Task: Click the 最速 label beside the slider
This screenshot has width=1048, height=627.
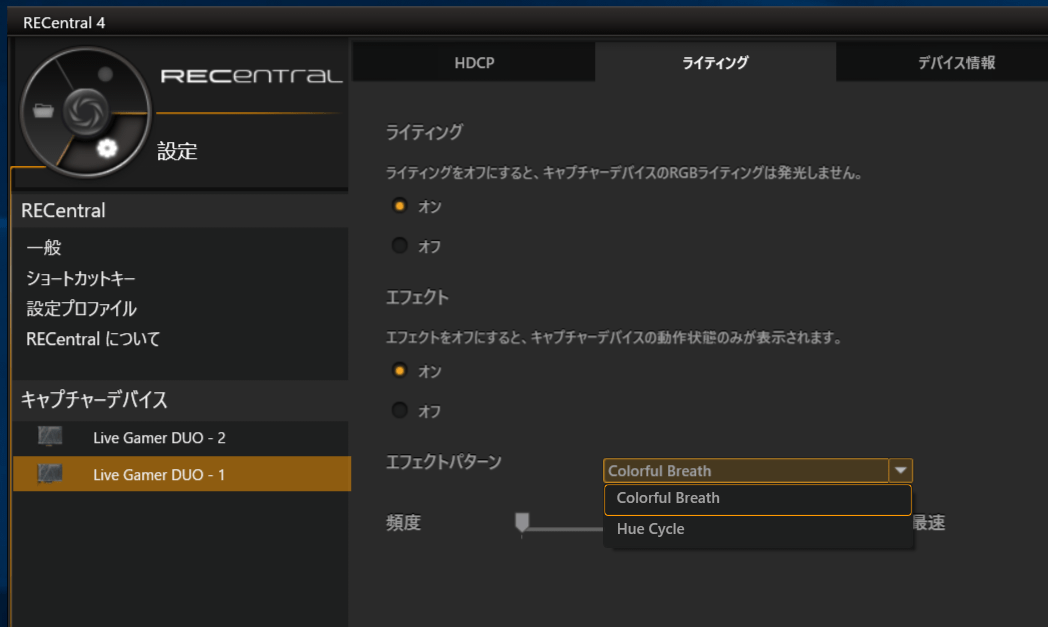Action: [929, 523]
